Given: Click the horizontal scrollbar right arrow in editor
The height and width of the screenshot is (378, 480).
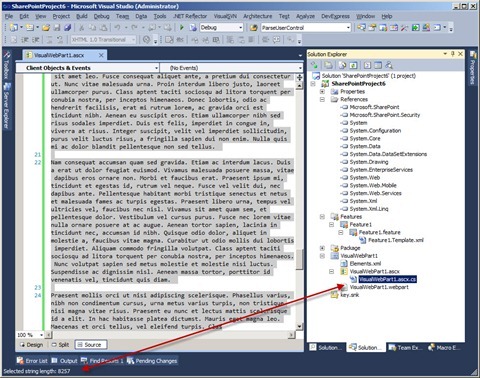Looking at the screenshot, I should [292, 335].
